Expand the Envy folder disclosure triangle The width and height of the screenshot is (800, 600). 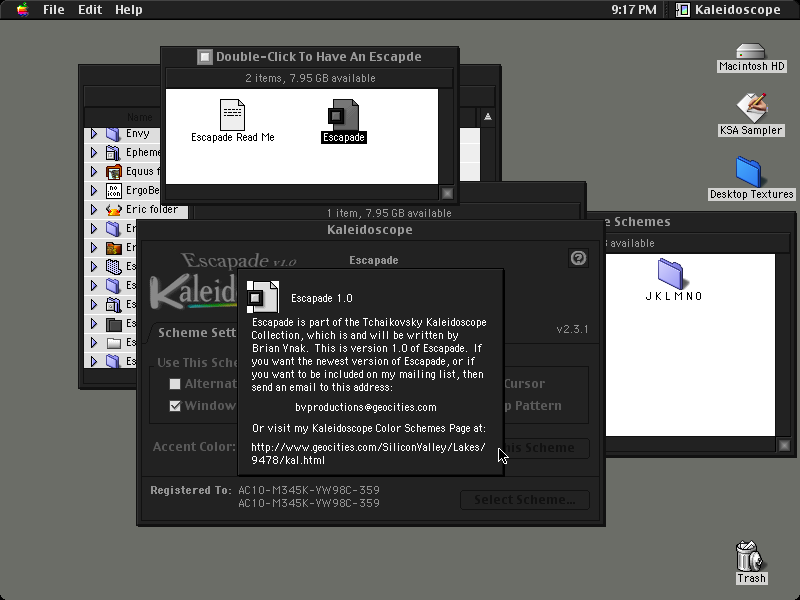point(94,134)
